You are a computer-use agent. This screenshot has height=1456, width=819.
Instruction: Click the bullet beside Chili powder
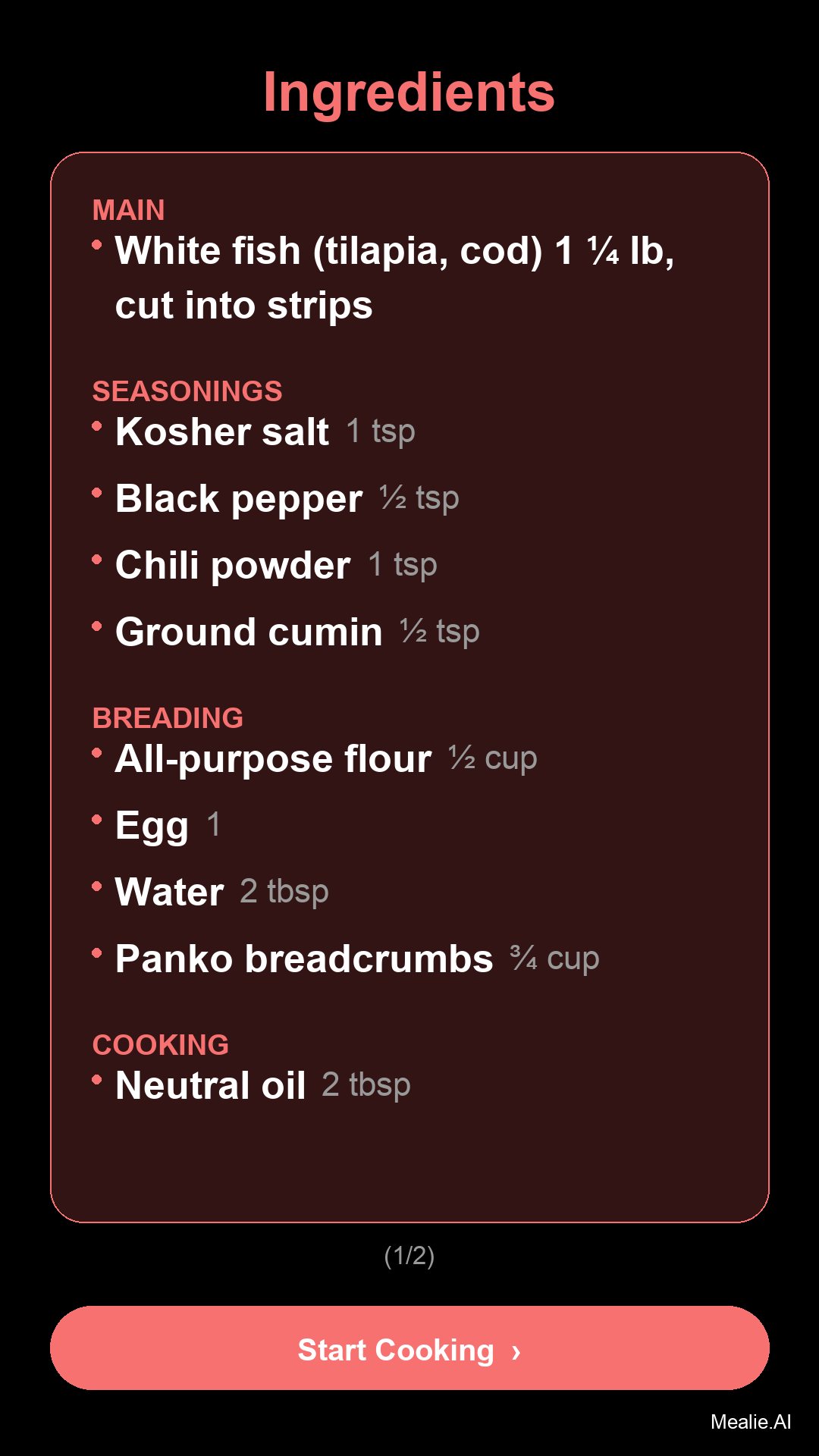[97, 560]
